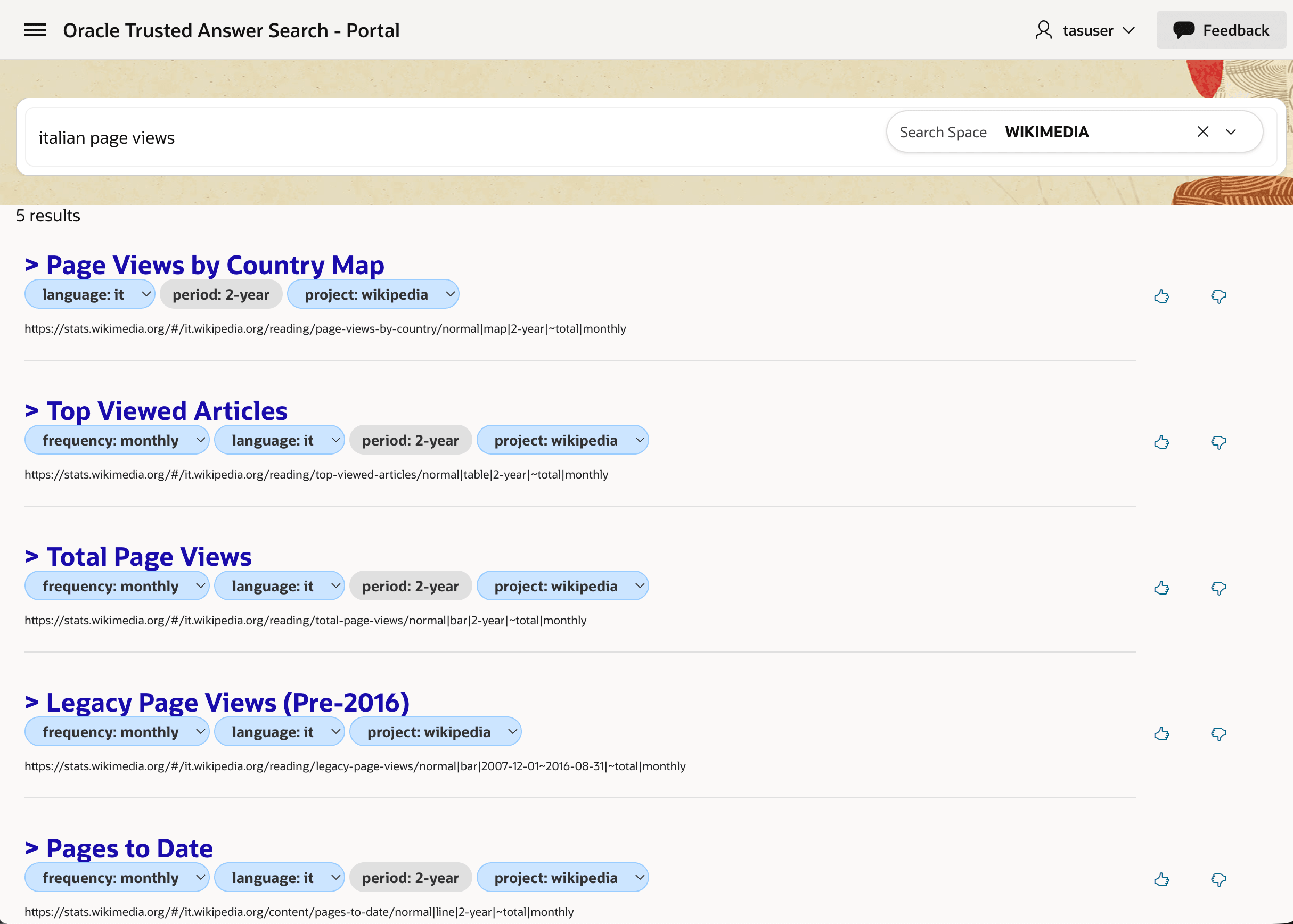Change language chip for Total Page Views
Viewport: 1293px width, 924px height.
(280, 585)
